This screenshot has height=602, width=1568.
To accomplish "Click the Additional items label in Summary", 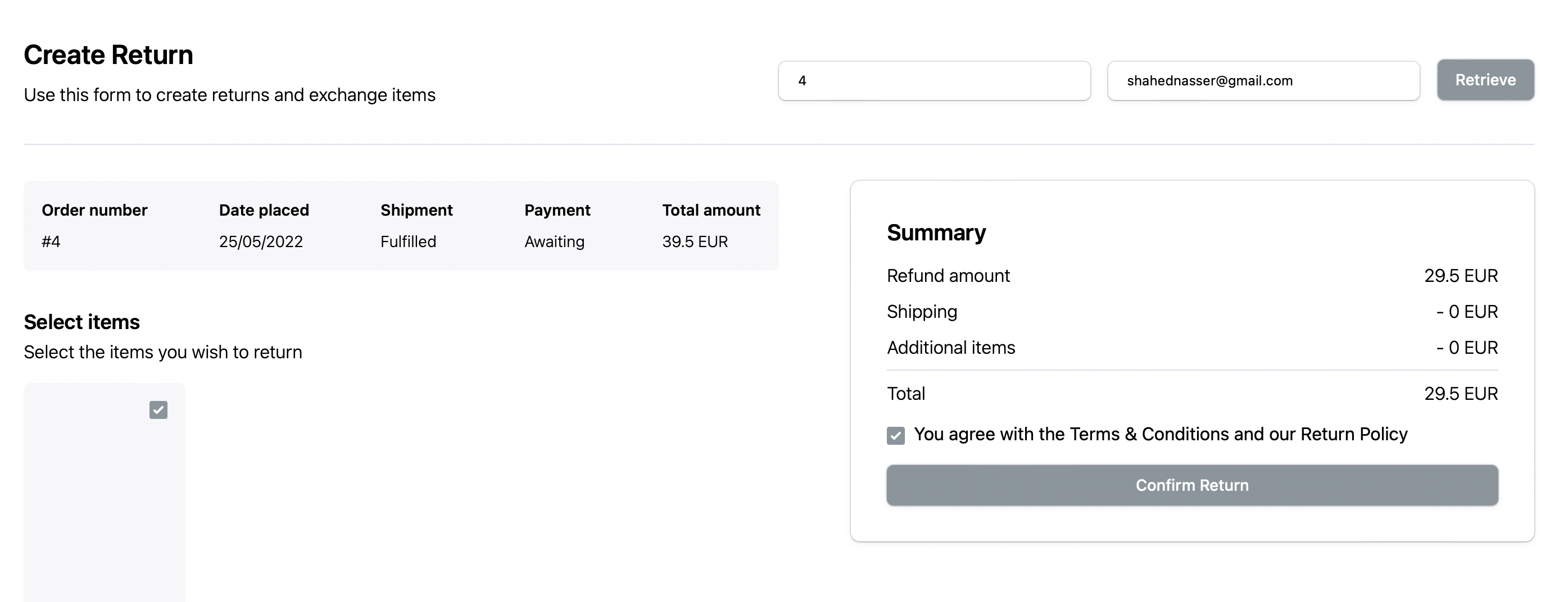I will pos(951,348).
